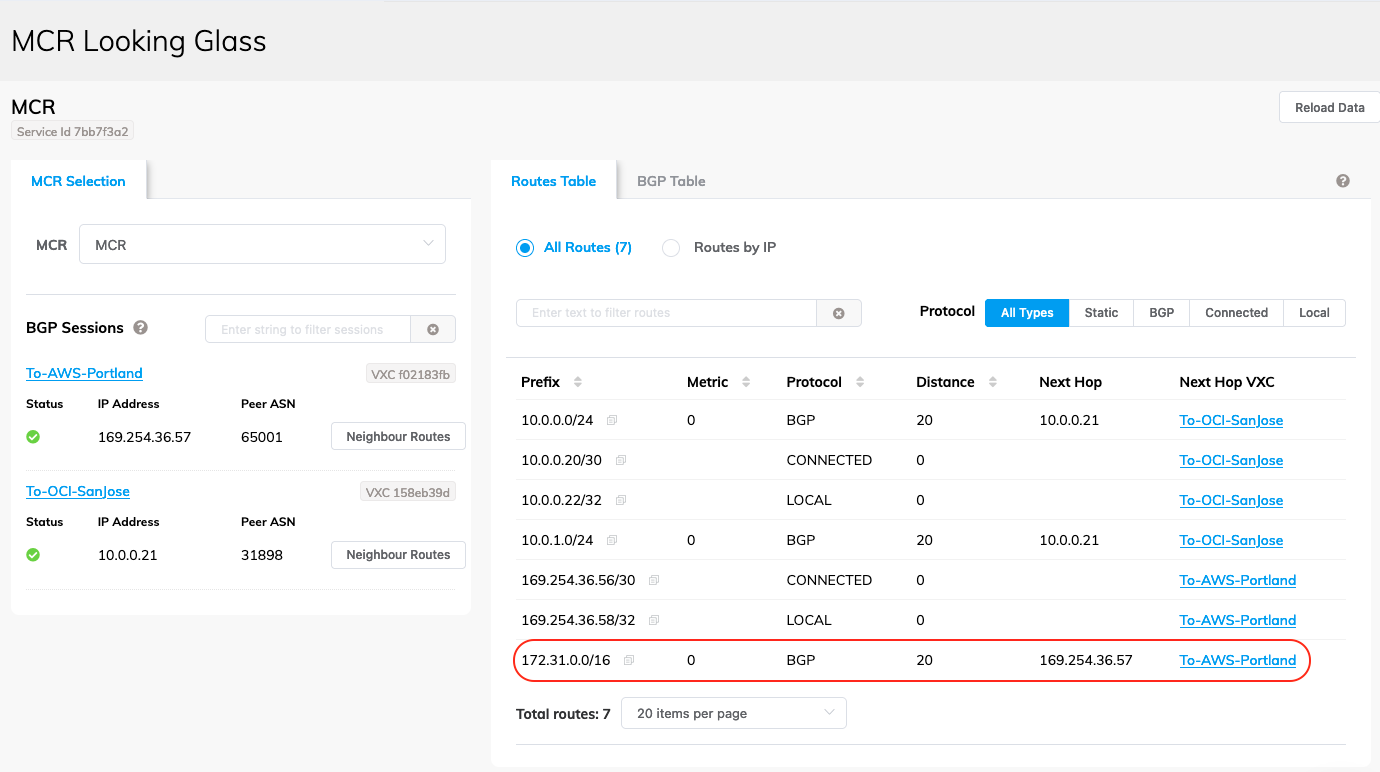Open the MCR selection dropdown
Image resolution: width=1380 pixels, height=772 pixels.
[x=262, y=245]
